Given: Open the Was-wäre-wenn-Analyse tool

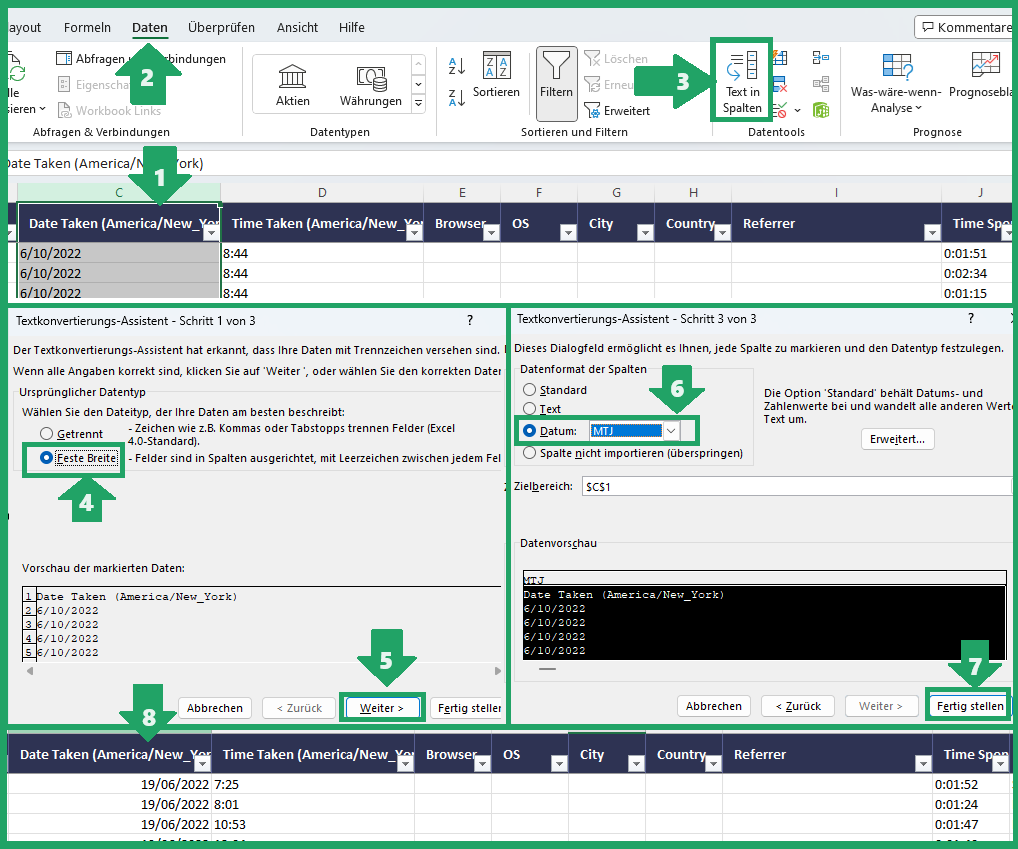Looking at the screenshot, I should tap(896, 82).
